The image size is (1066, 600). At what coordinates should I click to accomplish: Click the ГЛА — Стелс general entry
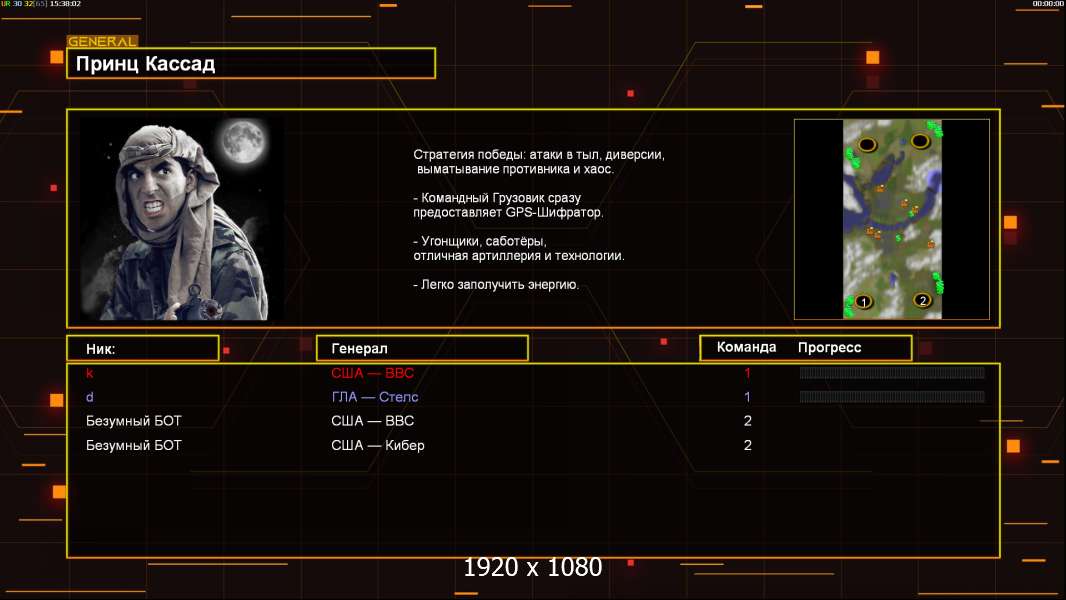tap(375, 397)
